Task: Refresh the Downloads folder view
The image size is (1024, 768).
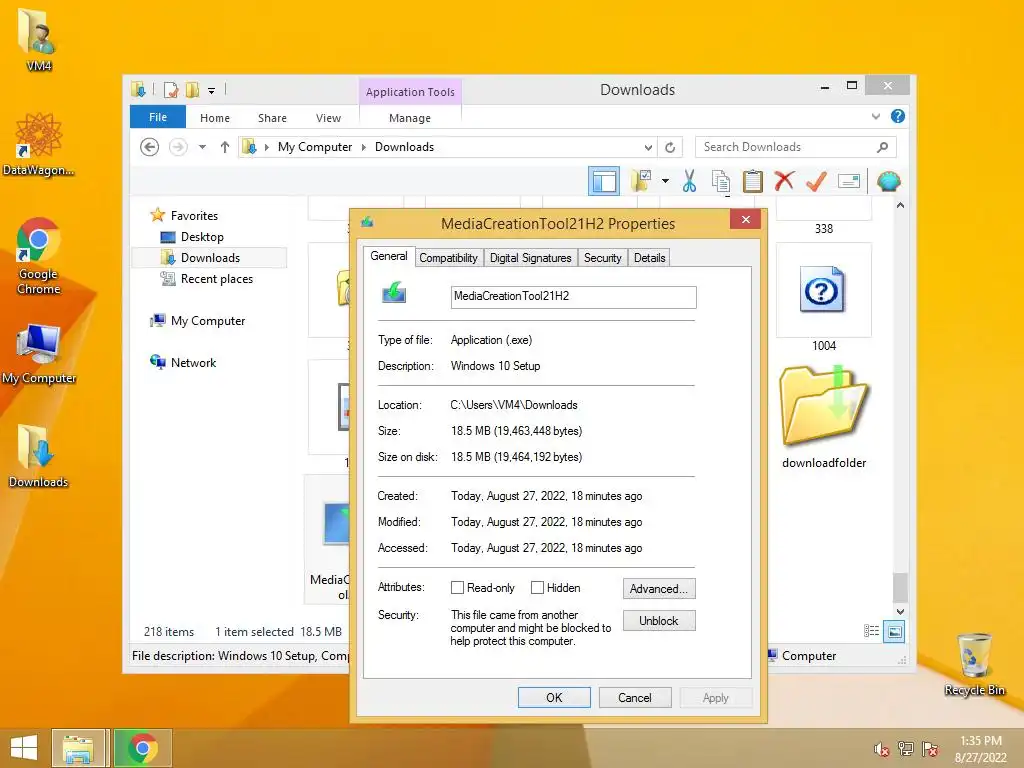Action: pos(670,147)
